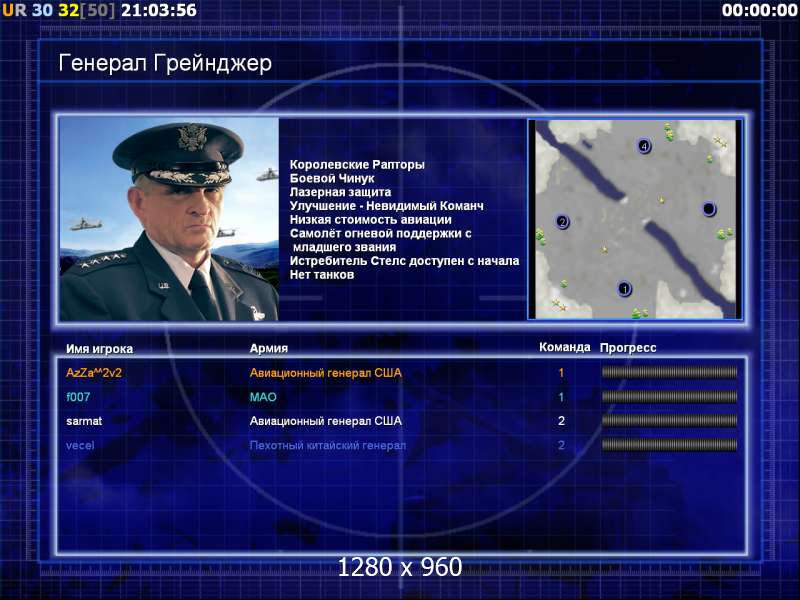800x600 pixels.
Task: Click the team number in AzZa^^2v2's row
Action: pos(561,372)
